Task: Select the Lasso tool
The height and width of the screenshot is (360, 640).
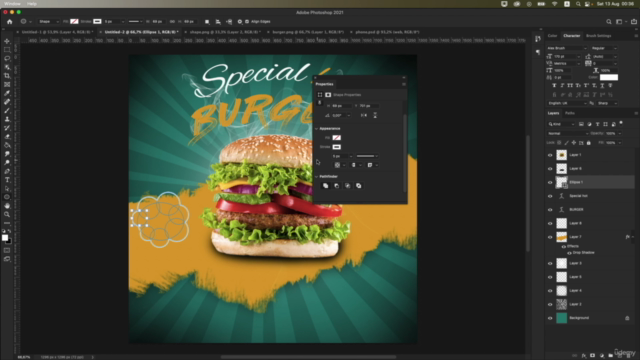Action: tap(7, 58)
